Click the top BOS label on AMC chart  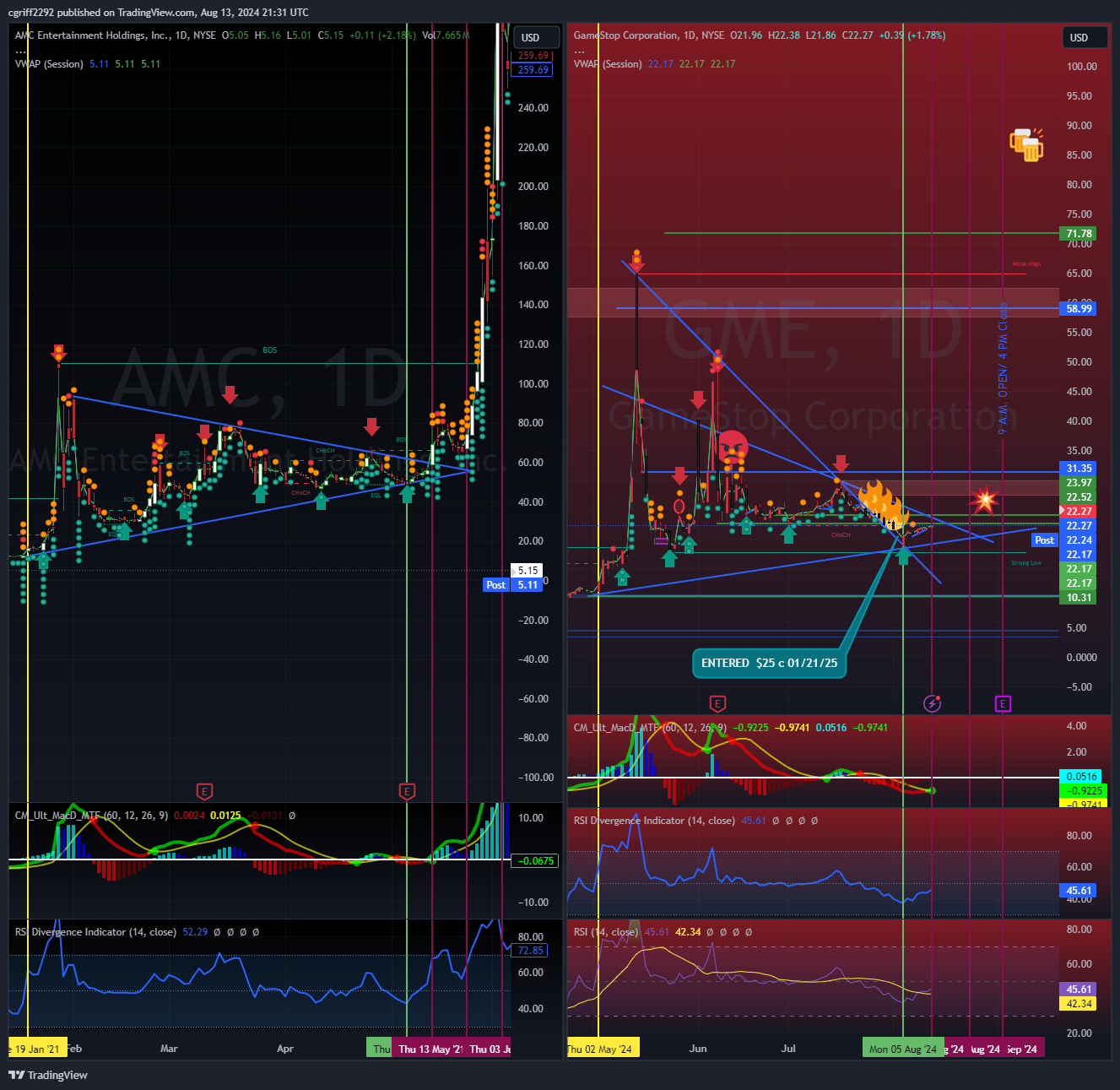269,350
